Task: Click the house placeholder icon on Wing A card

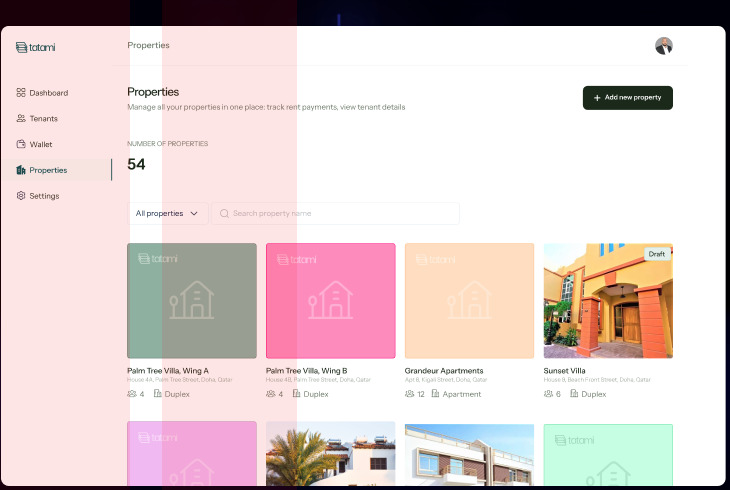Action: [x=192, y=300]
